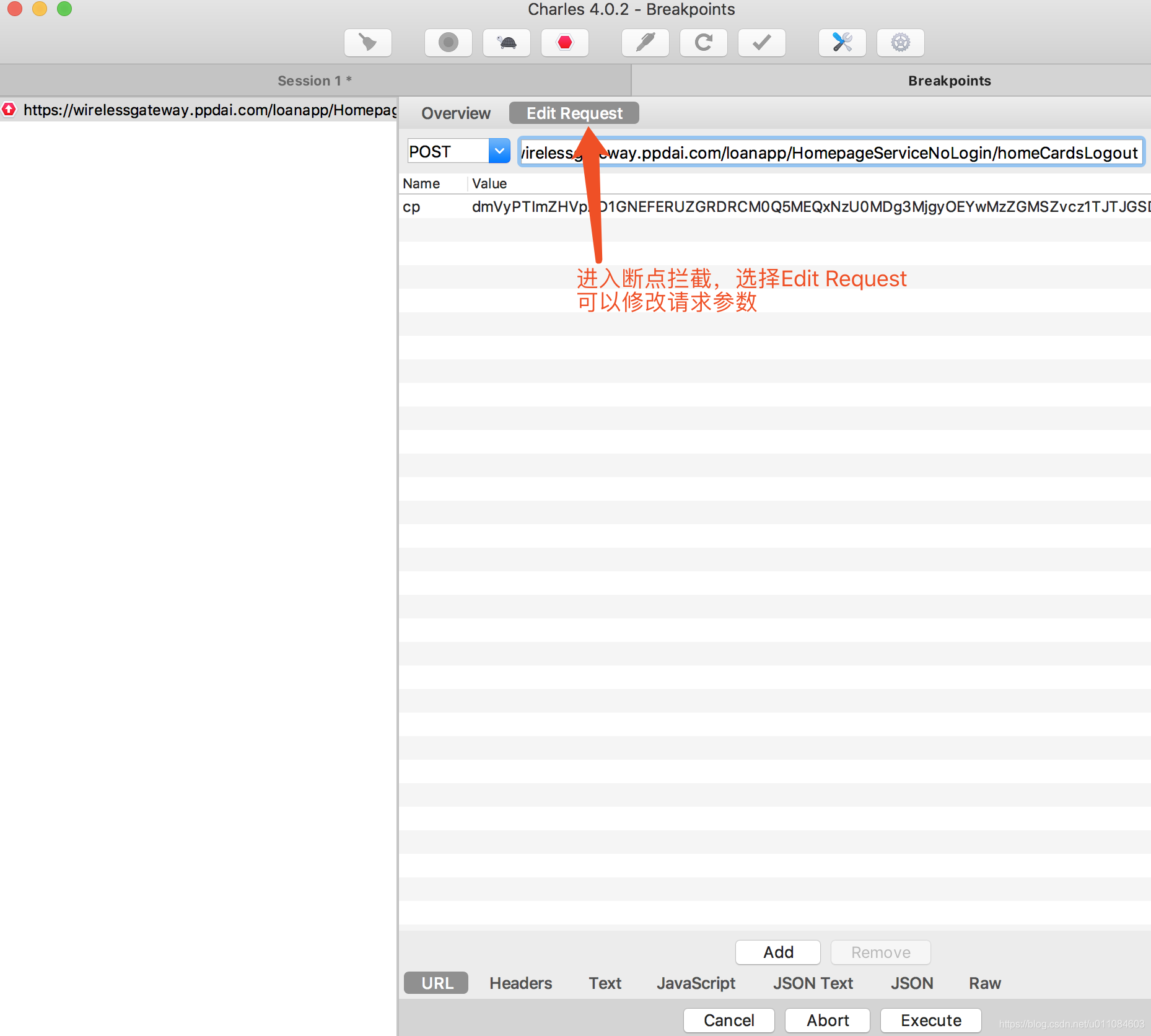Click the Execute button
Viewport: 1151px width, 1036px height.
[931, 1021]
